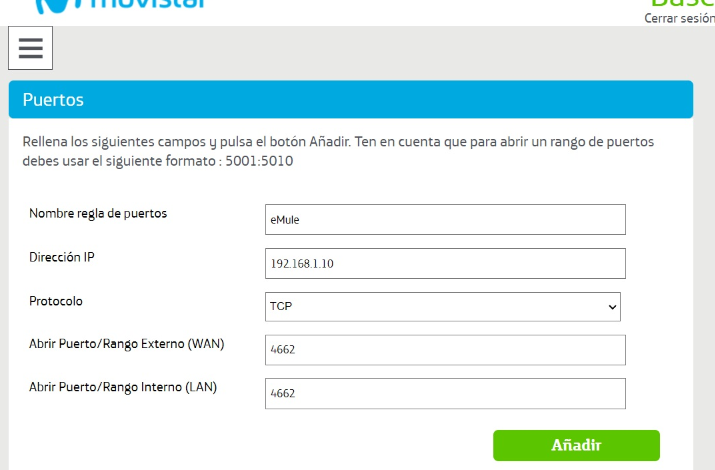Select the internal LAN port input field
715x470 pixels.
tap(445, 393)
